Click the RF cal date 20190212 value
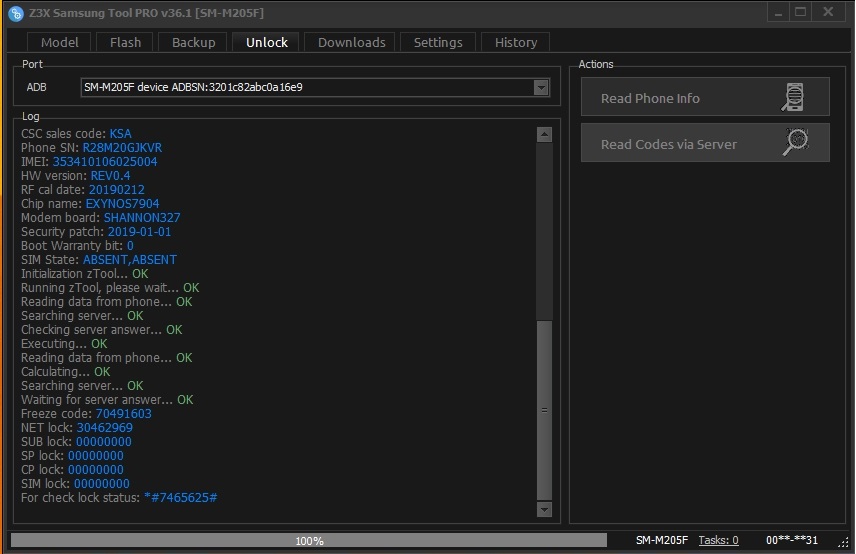 [x=117, y=190]
